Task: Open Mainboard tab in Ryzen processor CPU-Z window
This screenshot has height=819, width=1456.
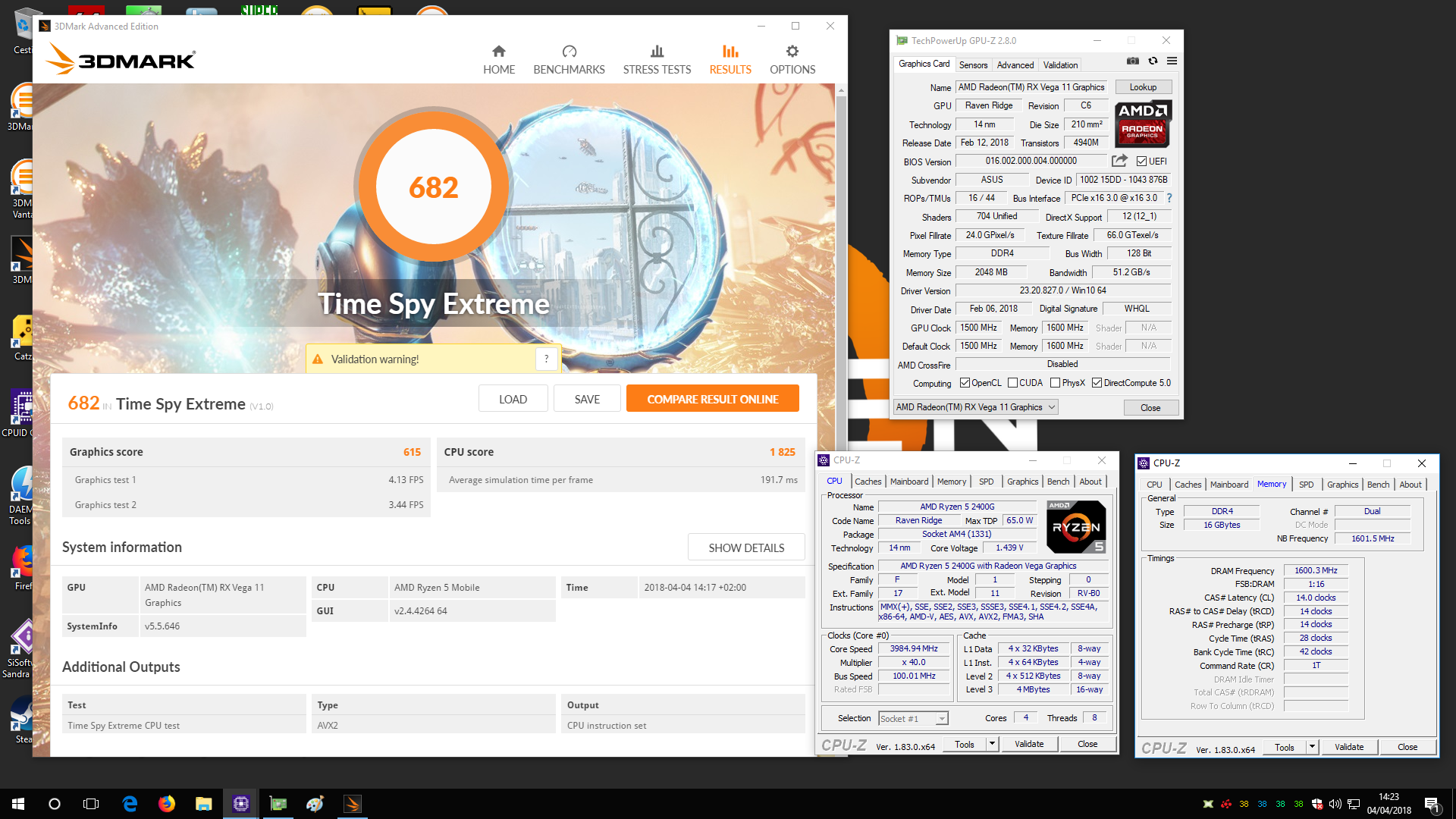Action: 908,482
